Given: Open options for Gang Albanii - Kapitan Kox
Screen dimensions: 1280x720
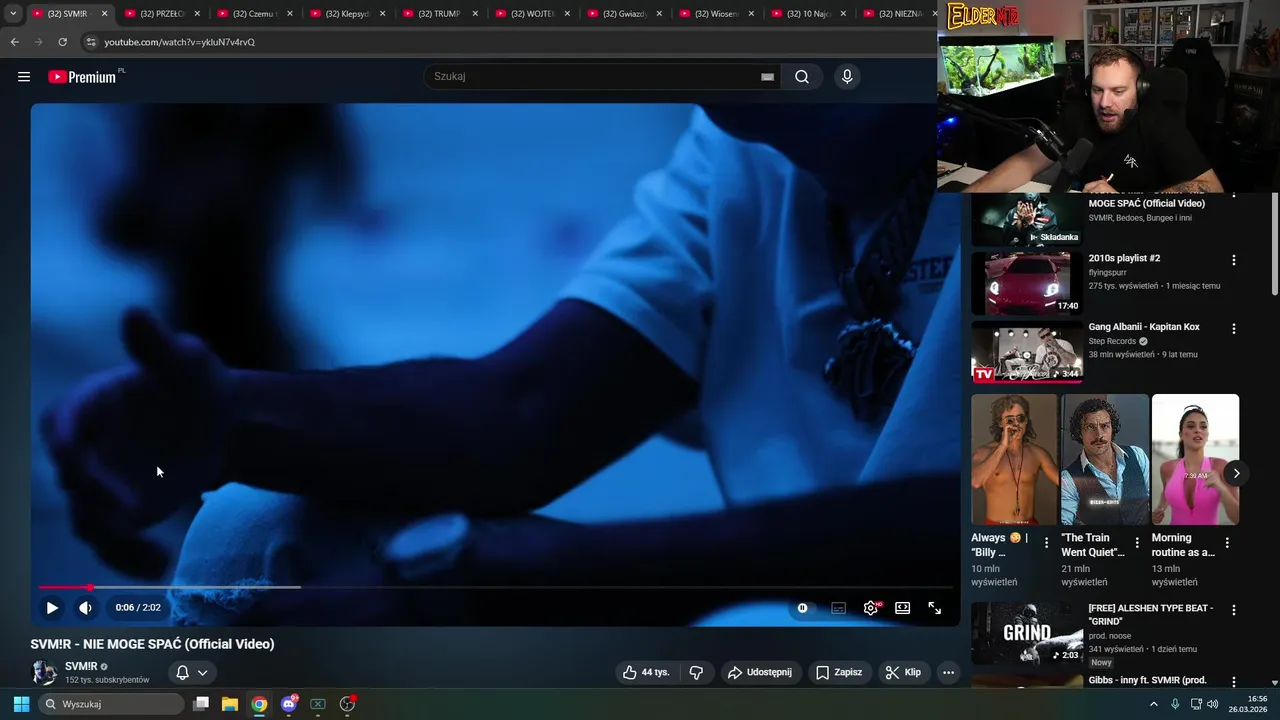Looking at the screenshot, I should [1234, 329].
